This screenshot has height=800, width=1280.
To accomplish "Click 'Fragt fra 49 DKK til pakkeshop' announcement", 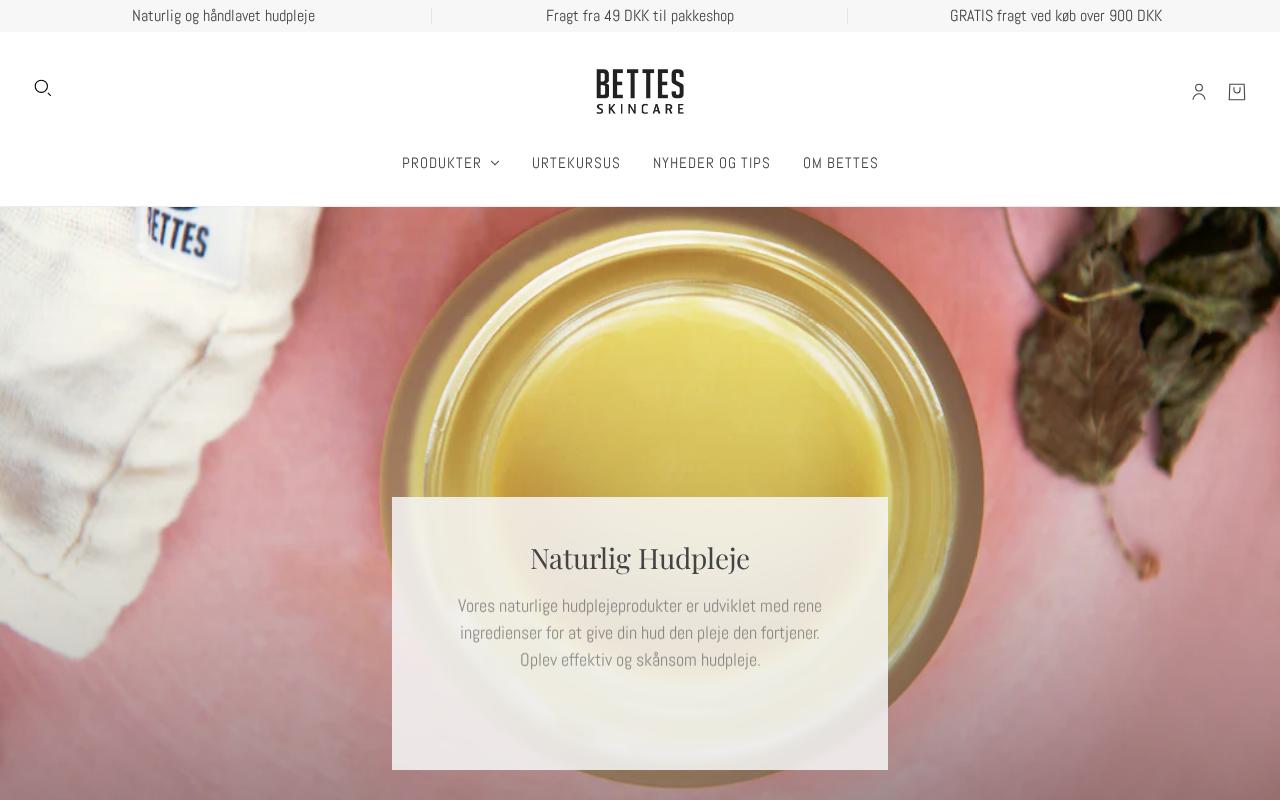I will click(640, 16).
